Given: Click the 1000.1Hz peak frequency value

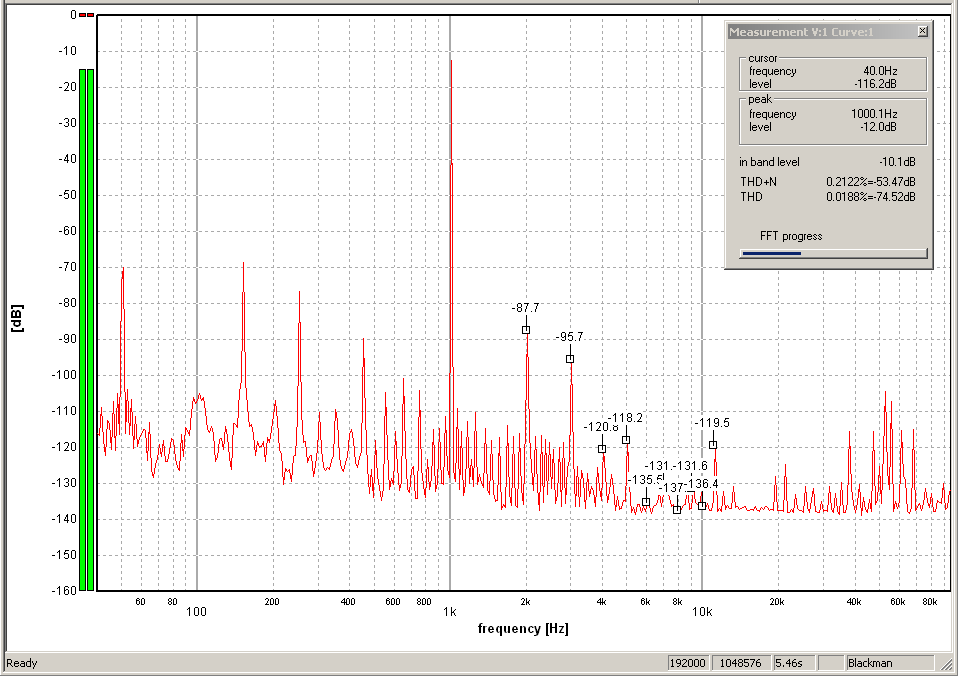Looking at the screenshot, I should (x=872, y=114).
